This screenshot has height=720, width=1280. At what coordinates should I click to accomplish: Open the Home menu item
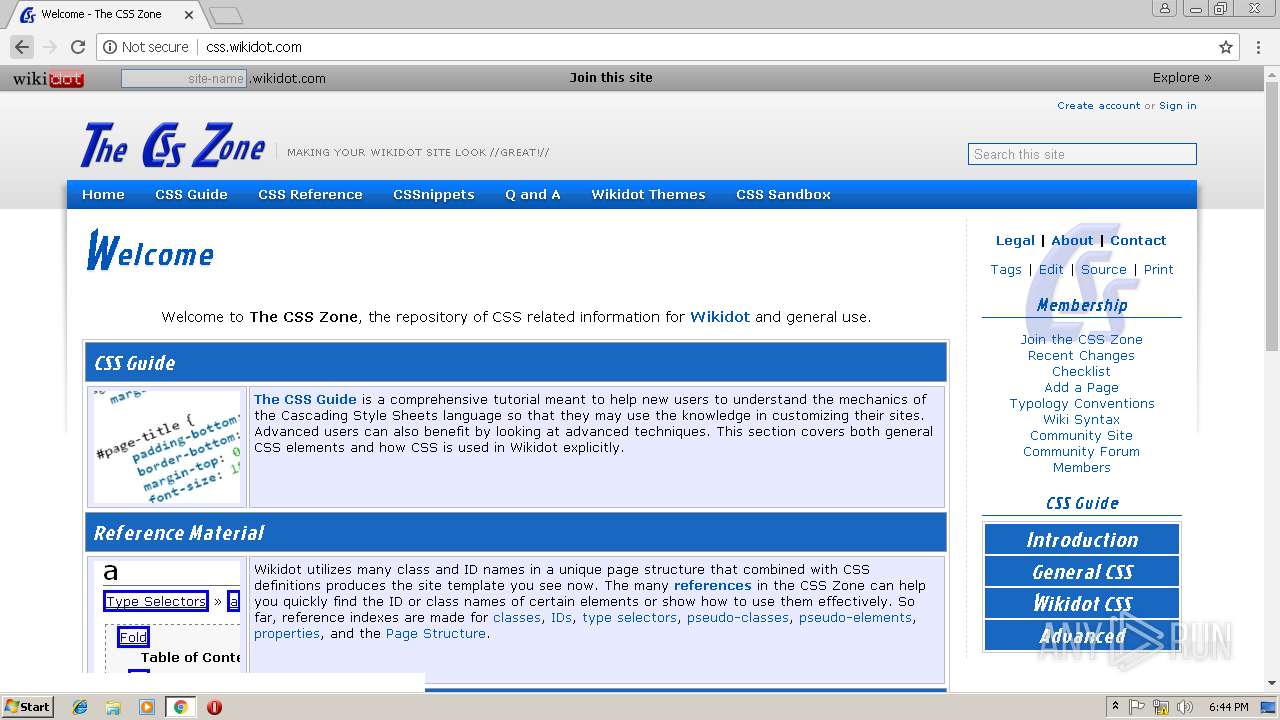[103, 194]
